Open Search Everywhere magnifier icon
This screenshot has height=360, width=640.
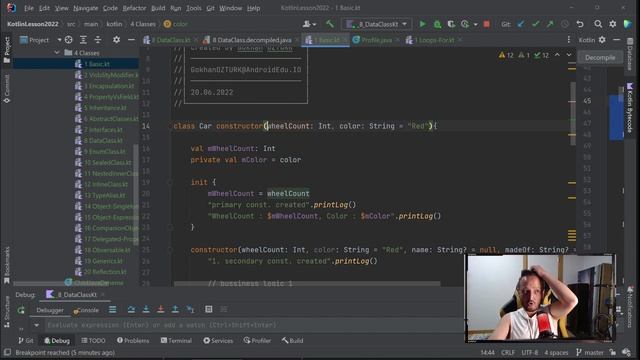[x=598, y=24]
